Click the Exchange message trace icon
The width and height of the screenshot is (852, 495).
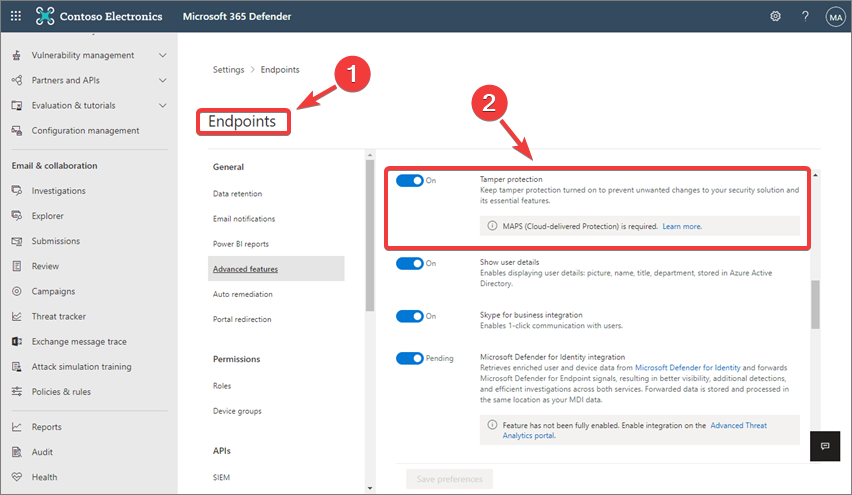coord(17,341)
